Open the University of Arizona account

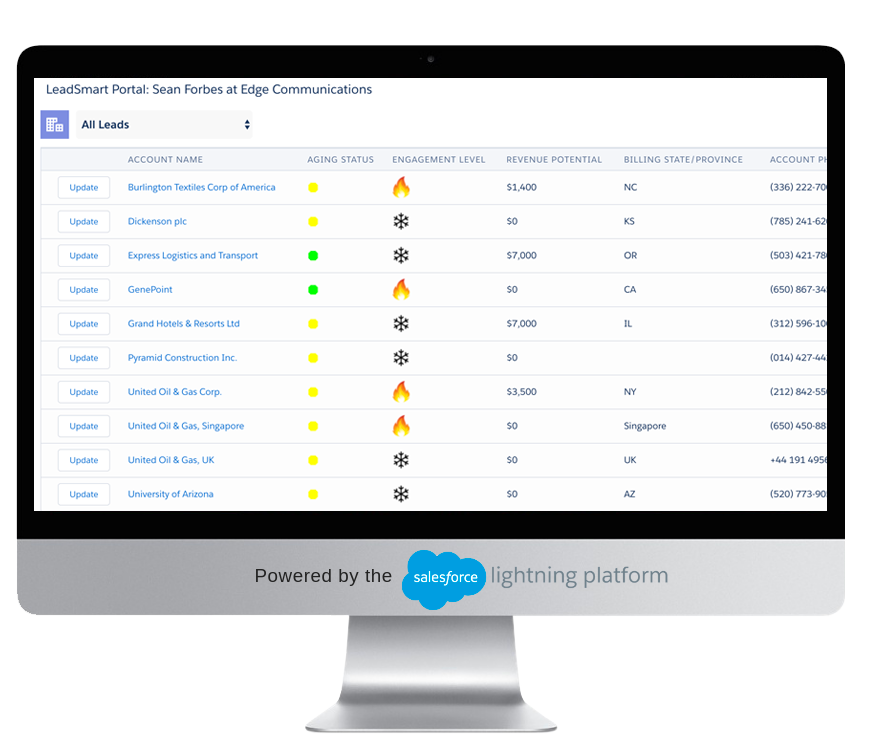point(171,494)
